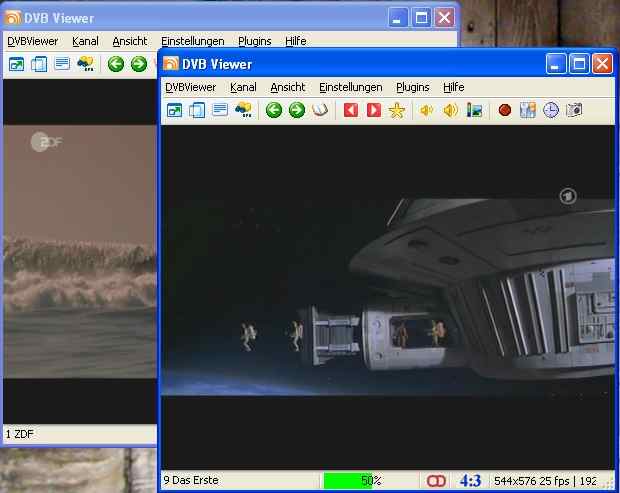Close the back DVB Viewer window

(x=444, y=18)
